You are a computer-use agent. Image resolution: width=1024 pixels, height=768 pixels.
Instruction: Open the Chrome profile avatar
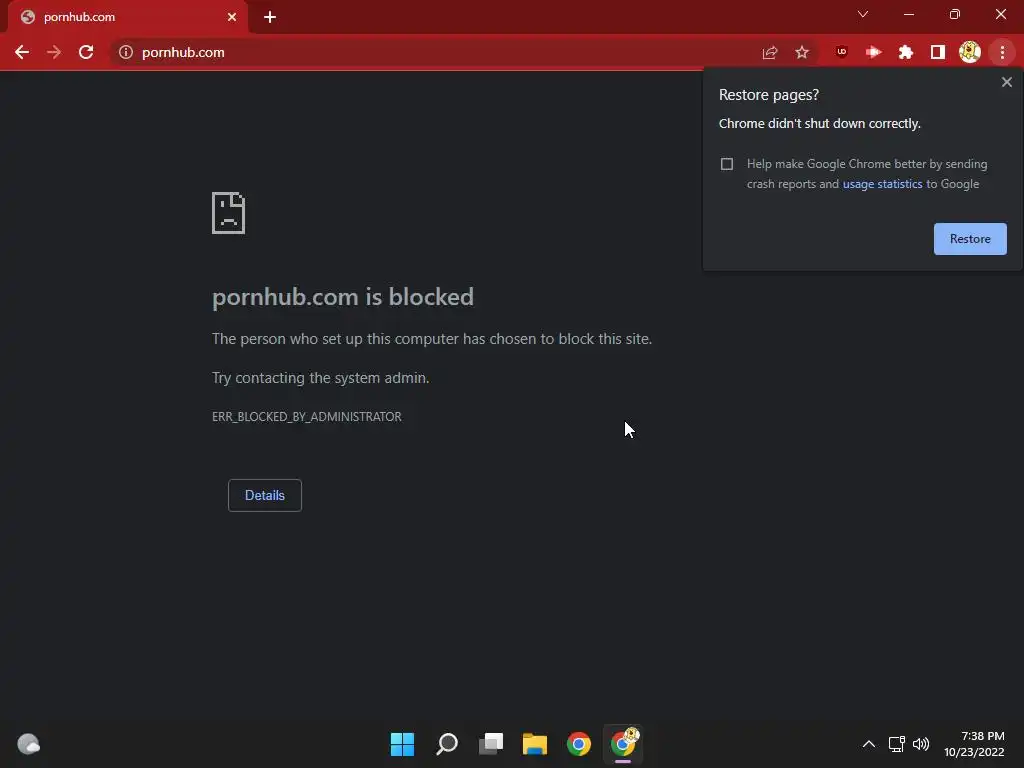(970, 52)
